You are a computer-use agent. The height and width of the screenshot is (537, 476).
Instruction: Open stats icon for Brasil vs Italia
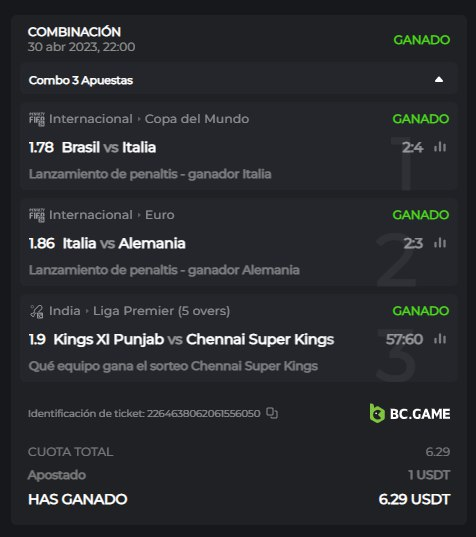tap(440, 147)
